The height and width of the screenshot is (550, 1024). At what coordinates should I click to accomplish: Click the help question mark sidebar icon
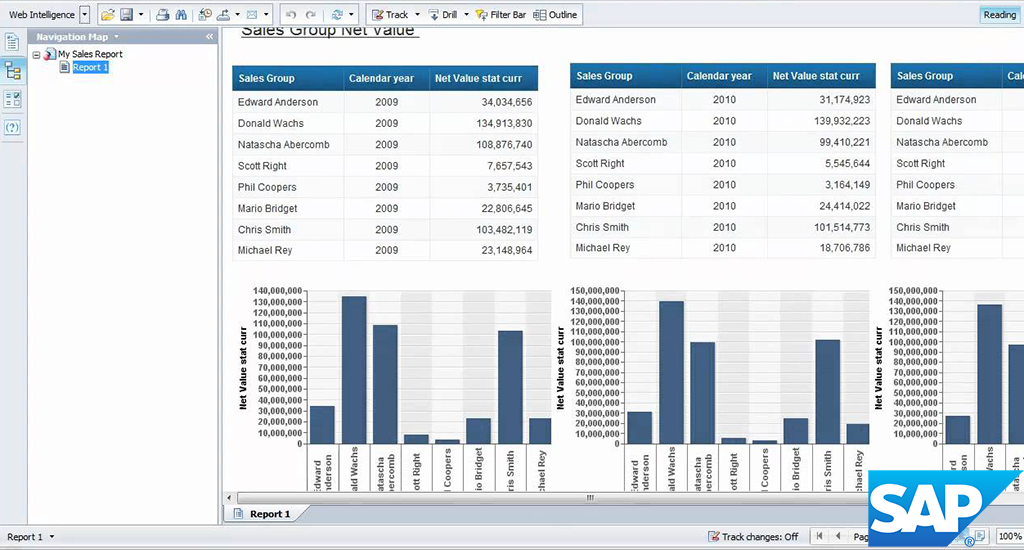click(x=13, y=127)
